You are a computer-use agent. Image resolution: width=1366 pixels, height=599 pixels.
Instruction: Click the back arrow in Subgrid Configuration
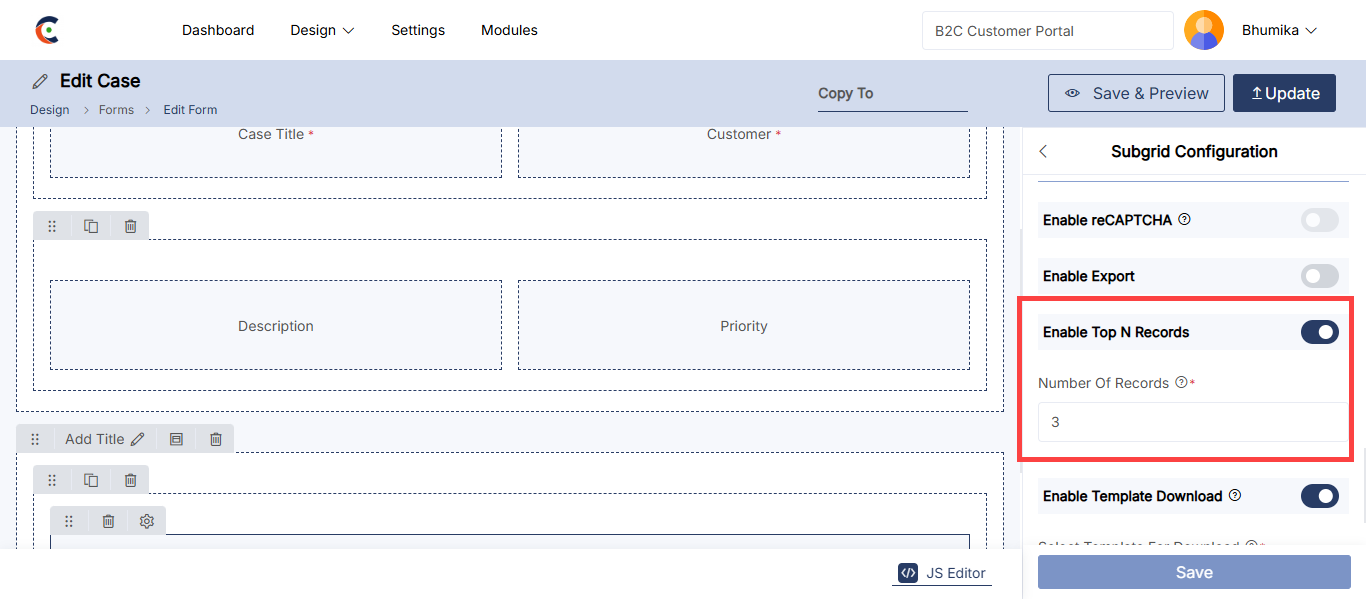1043,152
